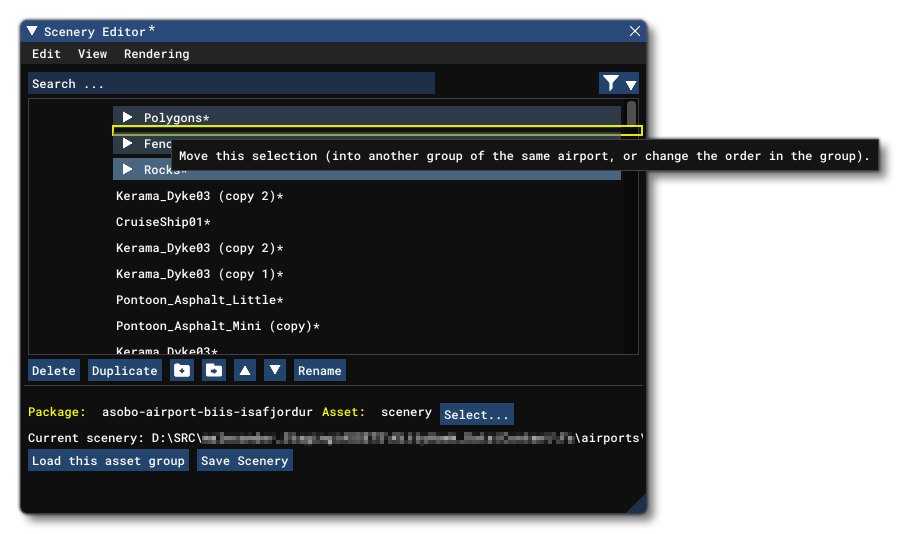Screen dimensions: 899x534
Task: Select the Polygons group row label
Action: point(177,118)
